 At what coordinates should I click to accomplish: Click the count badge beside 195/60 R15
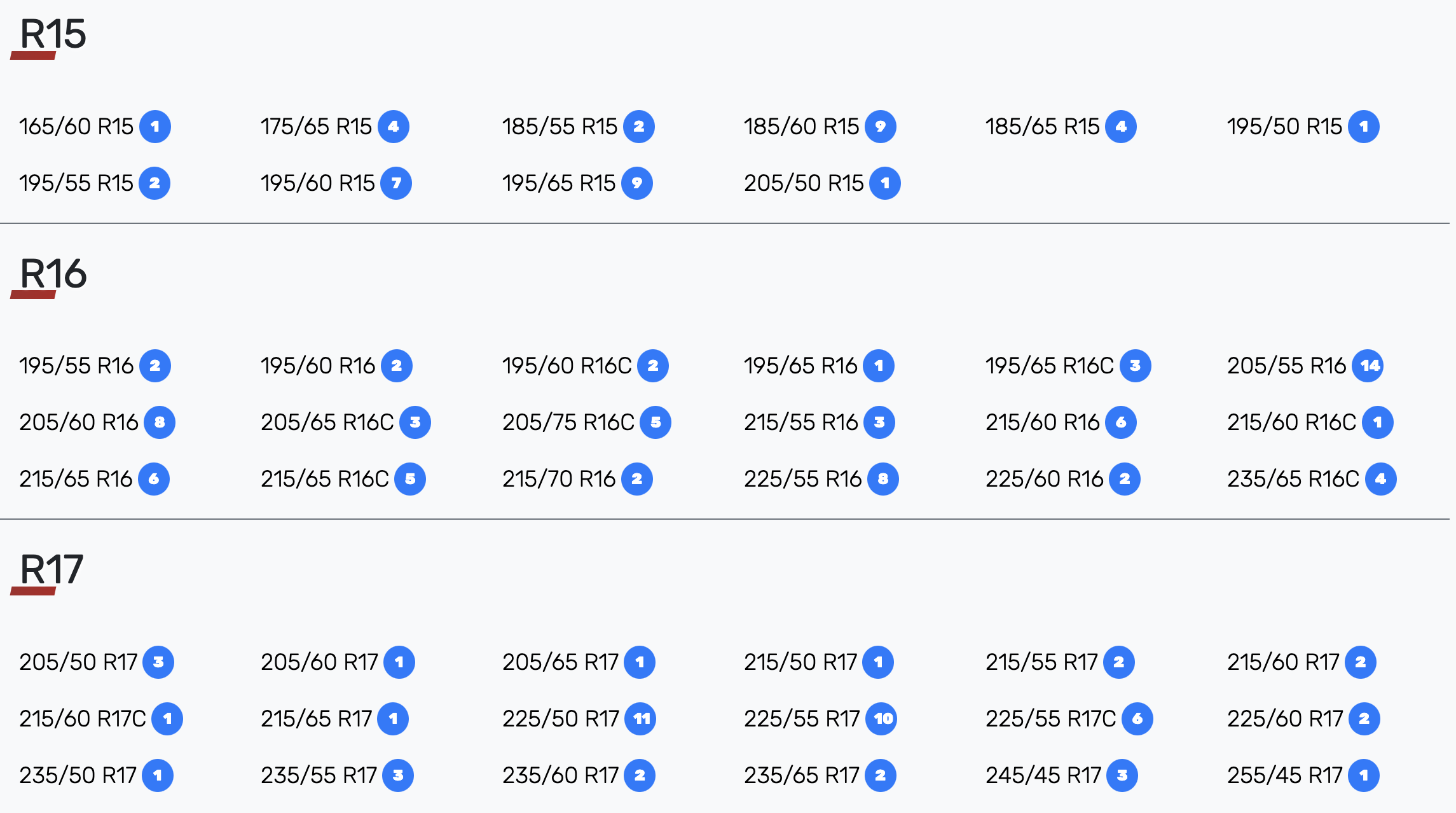396,183
